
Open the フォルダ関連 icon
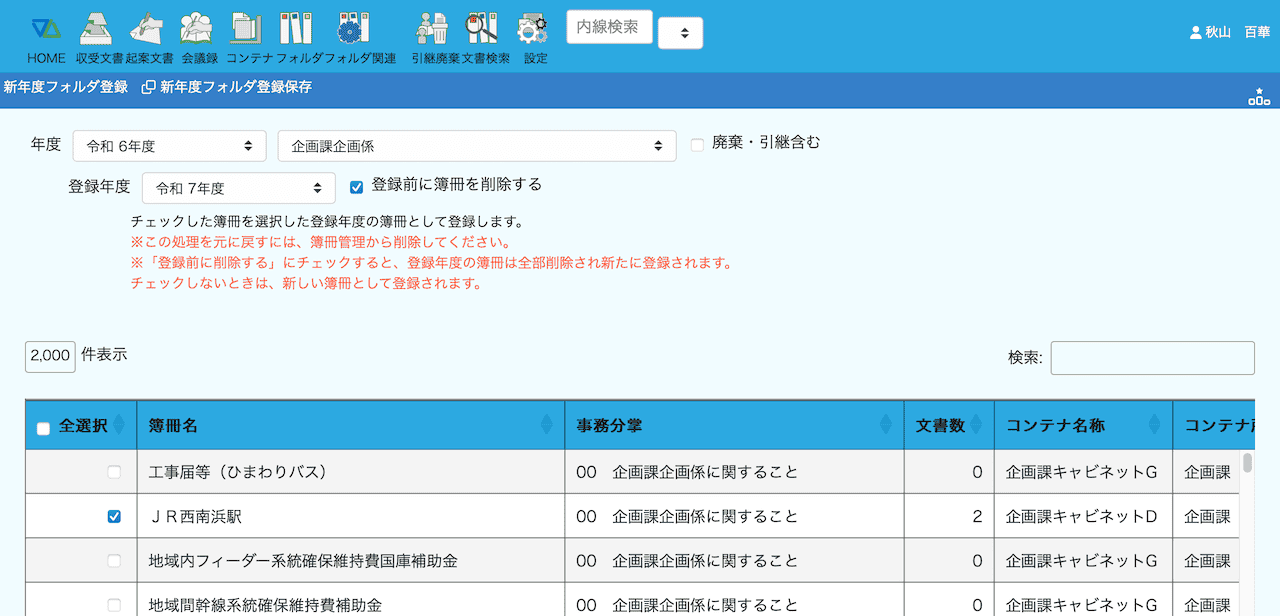tap(348, 30)
